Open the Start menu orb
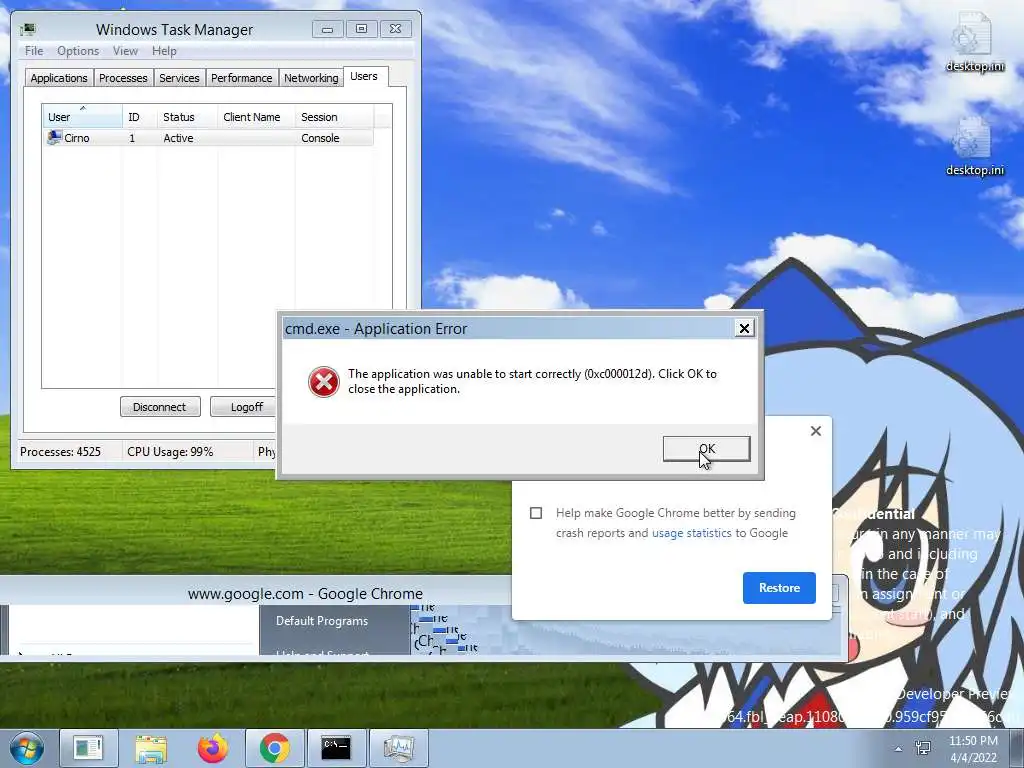The width and height of the screenshot is (1024, 768). (27, 748)
